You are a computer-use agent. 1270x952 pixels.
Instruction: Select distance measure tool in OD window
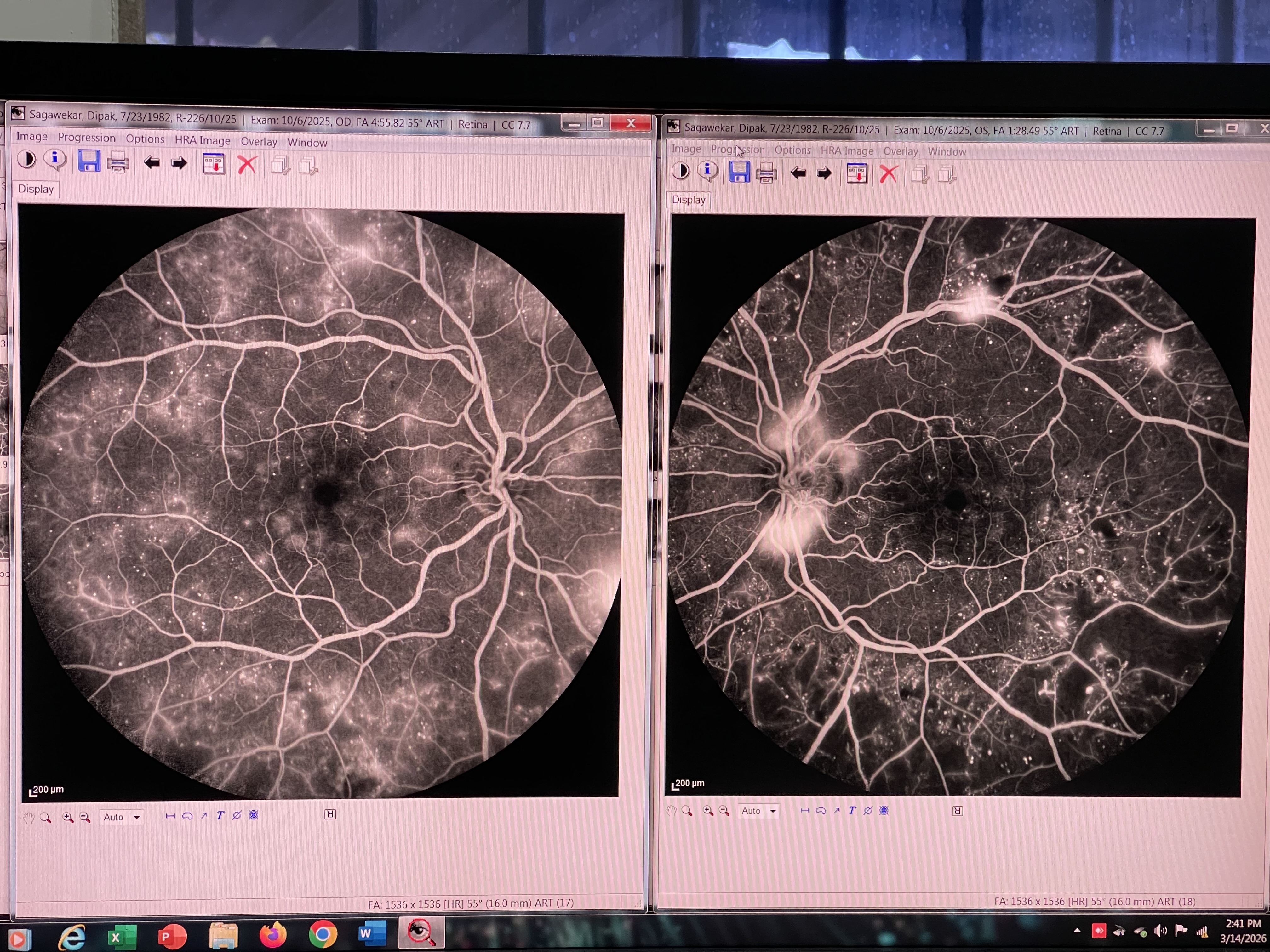click(x=170, y=815)
